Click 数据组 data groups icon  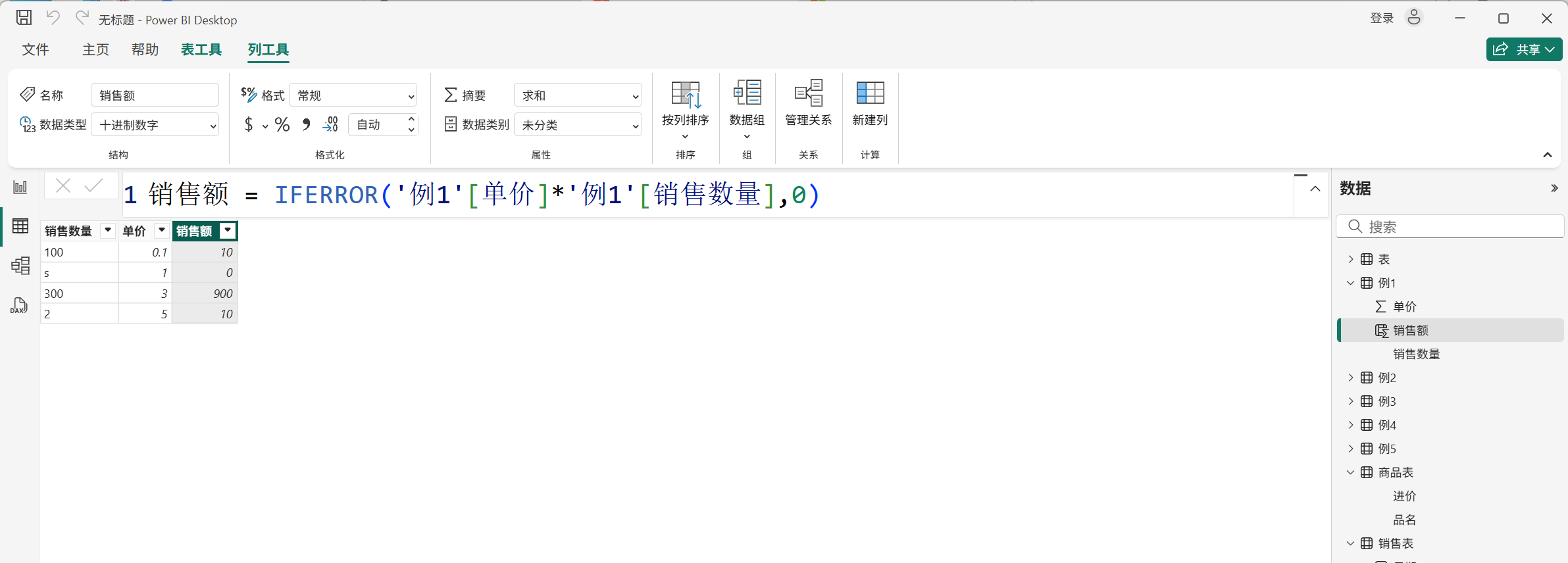coord(747,93)
